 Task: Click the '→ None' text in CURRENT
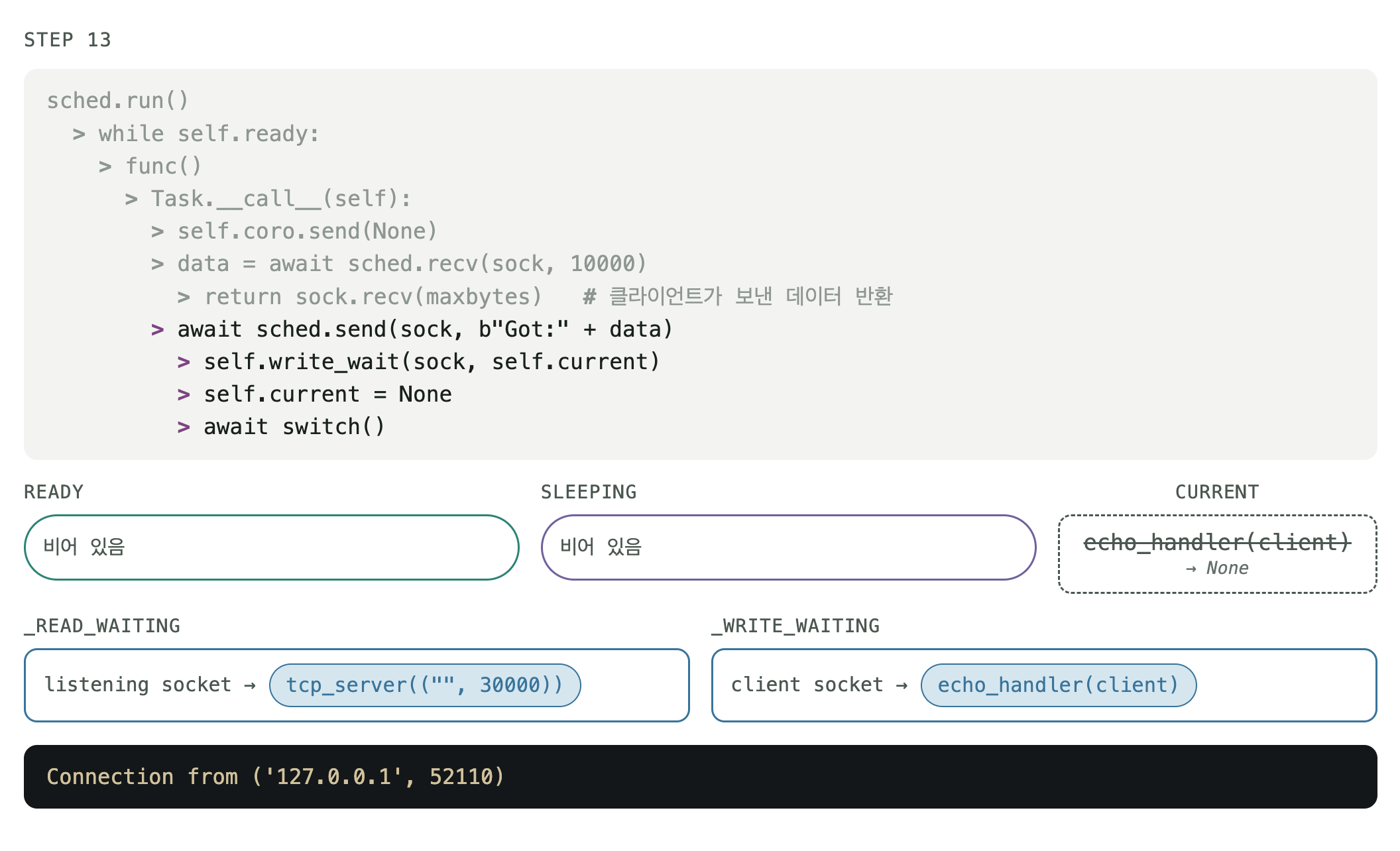[1217, 568]
